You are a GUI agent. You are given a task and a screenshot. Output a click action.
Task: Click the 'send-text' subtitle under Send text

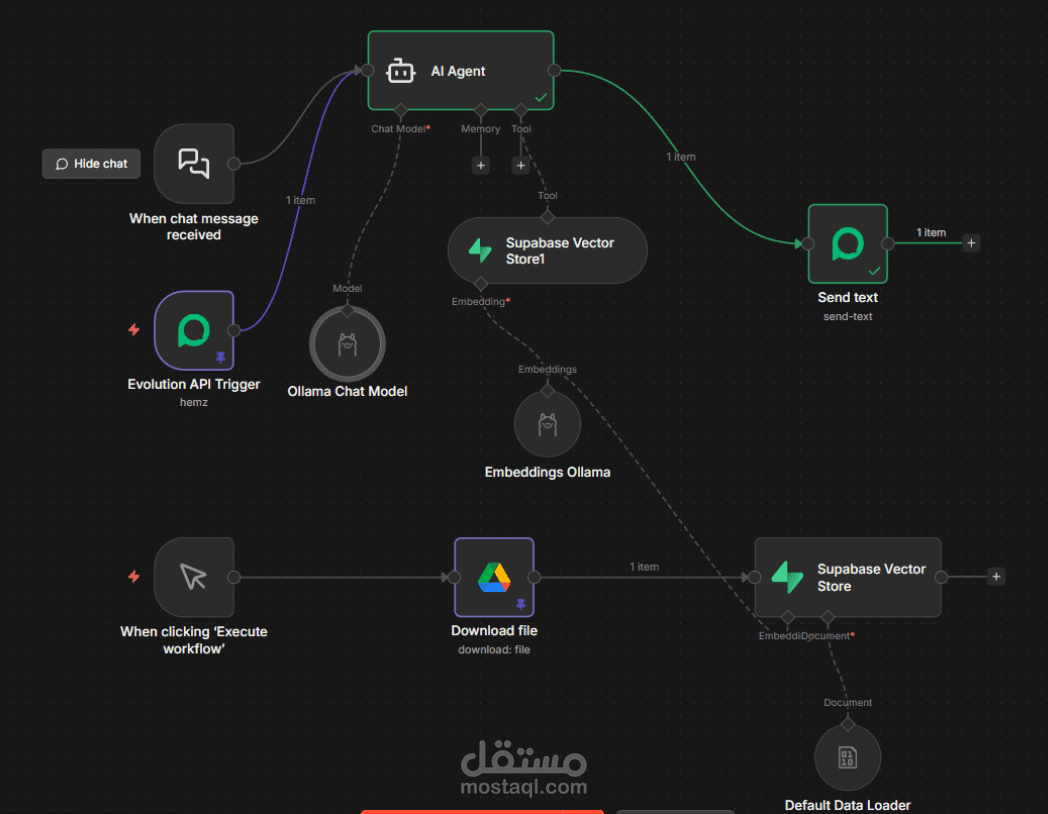[x=847, y=317]
